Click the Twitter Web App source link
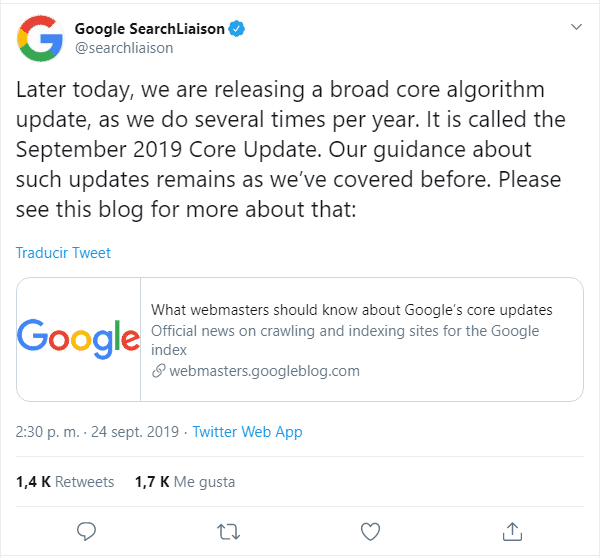This screenshot has height=558, width=604. click(x=247, y=432)
